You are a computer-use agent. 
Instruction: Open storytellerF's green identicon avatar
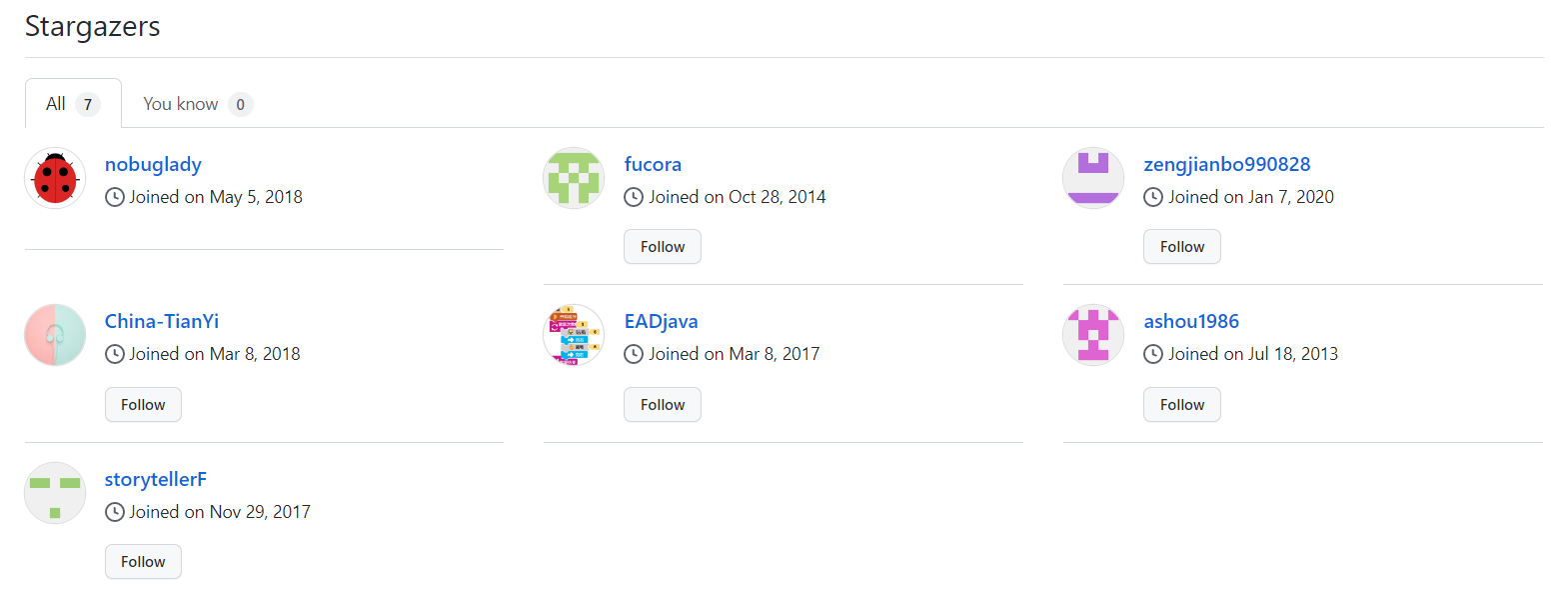(x=55, y=493)
